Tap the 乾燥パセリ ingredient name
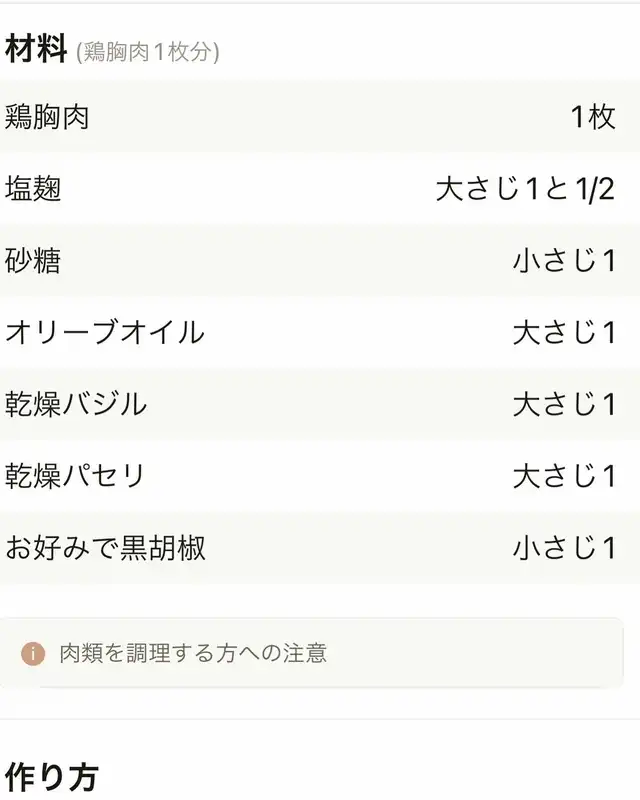The height and width of the screenshot is (800, 640). (x=75, y=476)
